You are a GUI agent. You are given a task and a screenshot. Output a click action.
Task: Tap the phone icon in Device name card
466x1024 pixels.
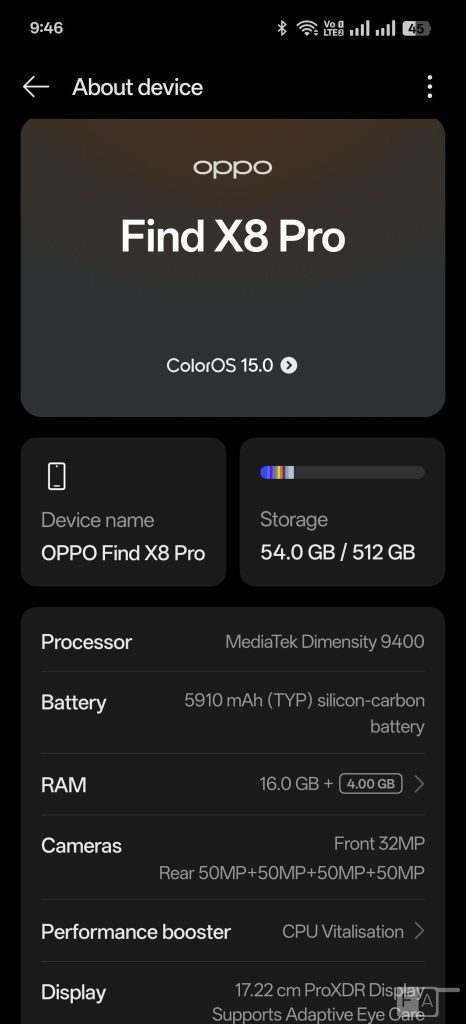57,475
